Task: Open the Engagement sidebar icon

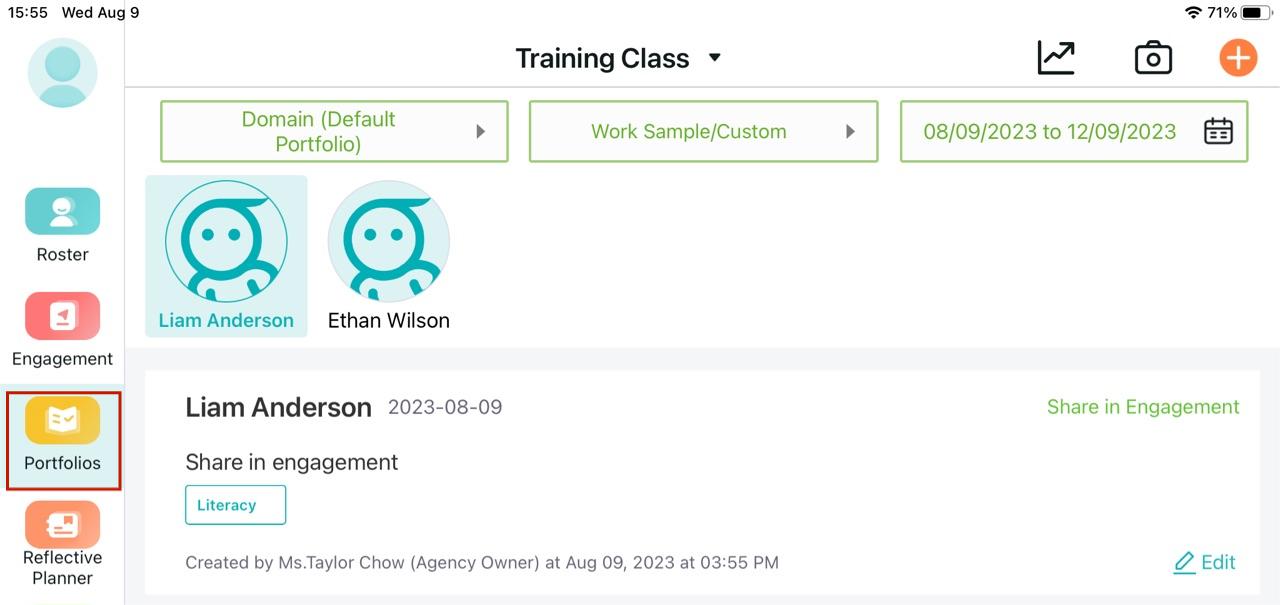Action: pyautogui.click(x=62, y=316)
